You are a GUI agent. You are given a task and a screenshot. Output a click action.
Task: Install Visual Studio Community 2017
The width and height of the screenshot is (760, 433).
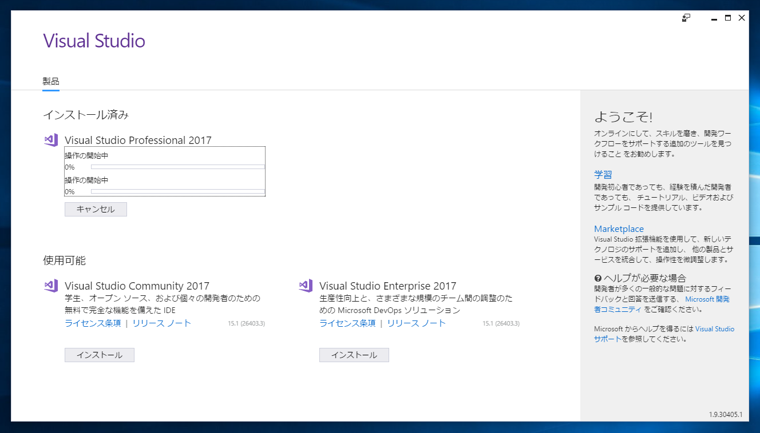coord(99,355)
